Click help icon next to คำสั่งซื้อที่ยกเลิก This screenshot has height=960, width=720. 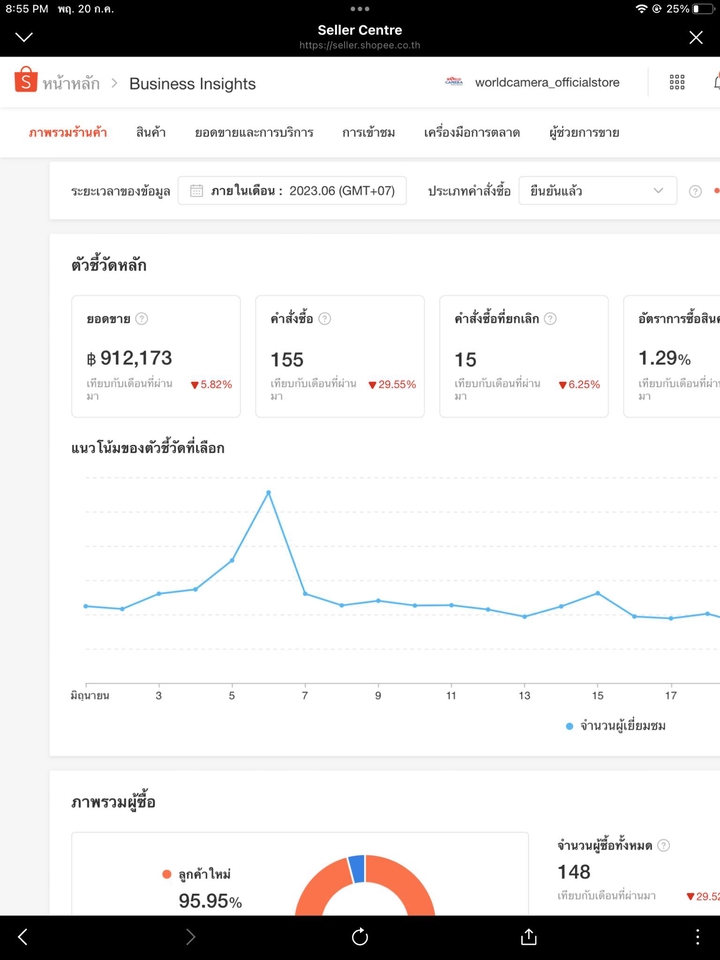tap(550, 318)
